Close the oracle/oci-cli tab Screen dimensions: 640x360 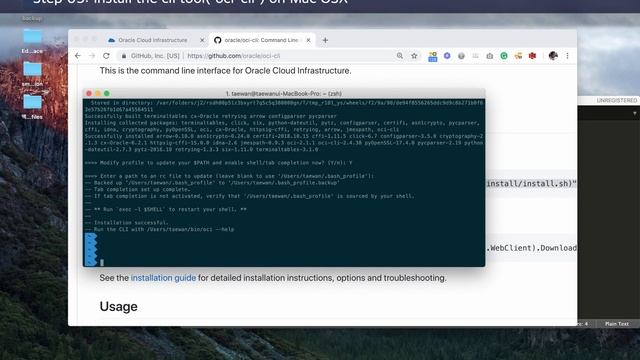[x=308, y=40]
